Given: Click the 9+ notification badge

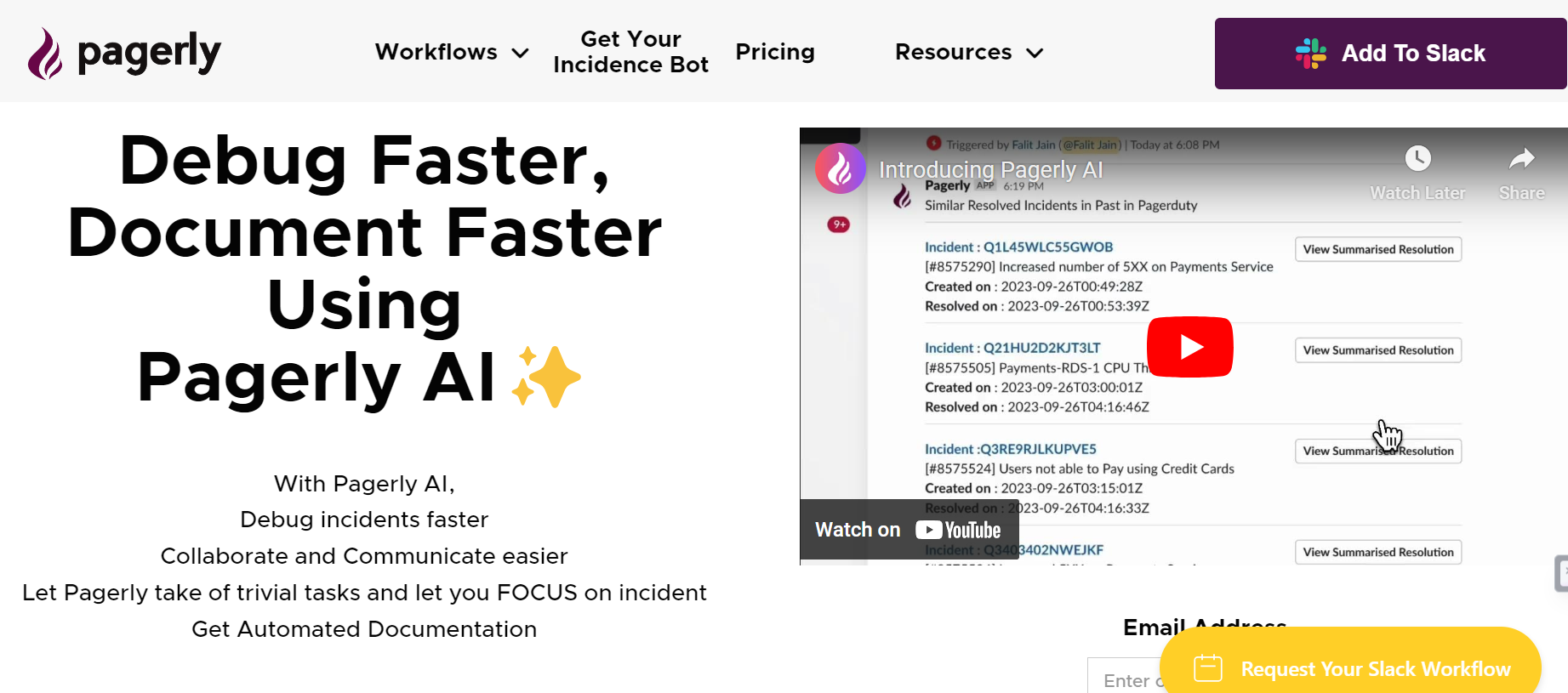Looking at the screenshot, I should point(839,224).
